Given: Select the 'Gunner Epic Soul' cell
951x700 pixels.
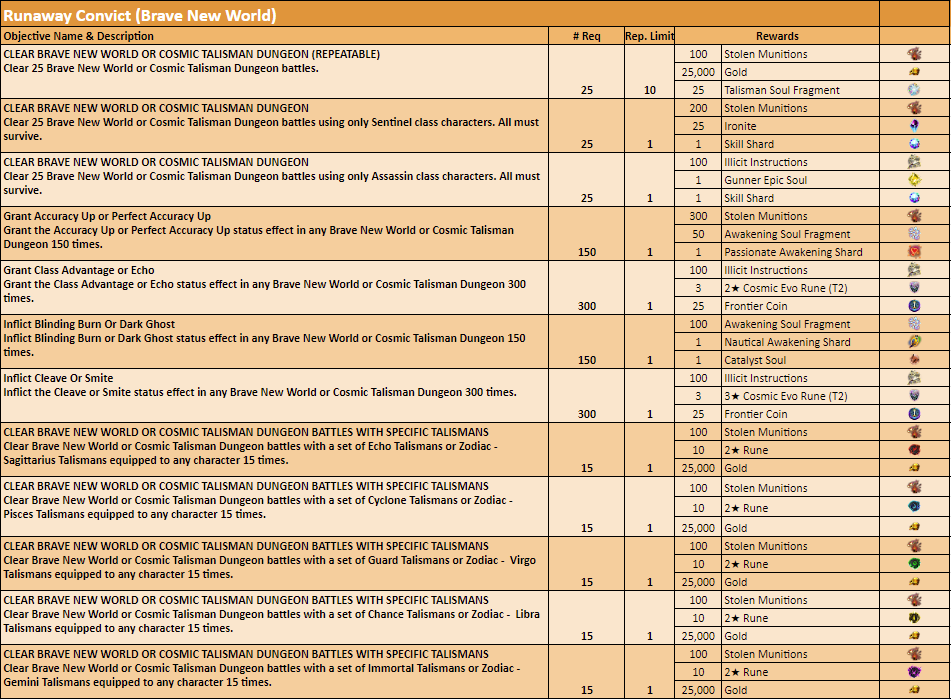Looking at the screenshot, I should click(x=800, y=180).
